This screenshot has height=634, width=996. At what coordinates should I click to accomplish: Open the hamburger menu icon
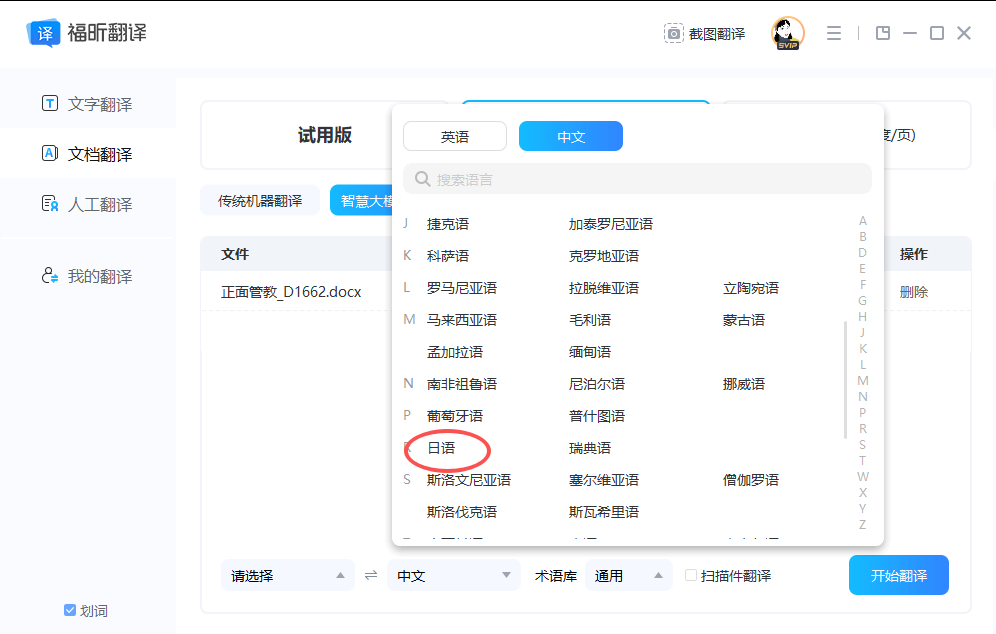[833, 33]
